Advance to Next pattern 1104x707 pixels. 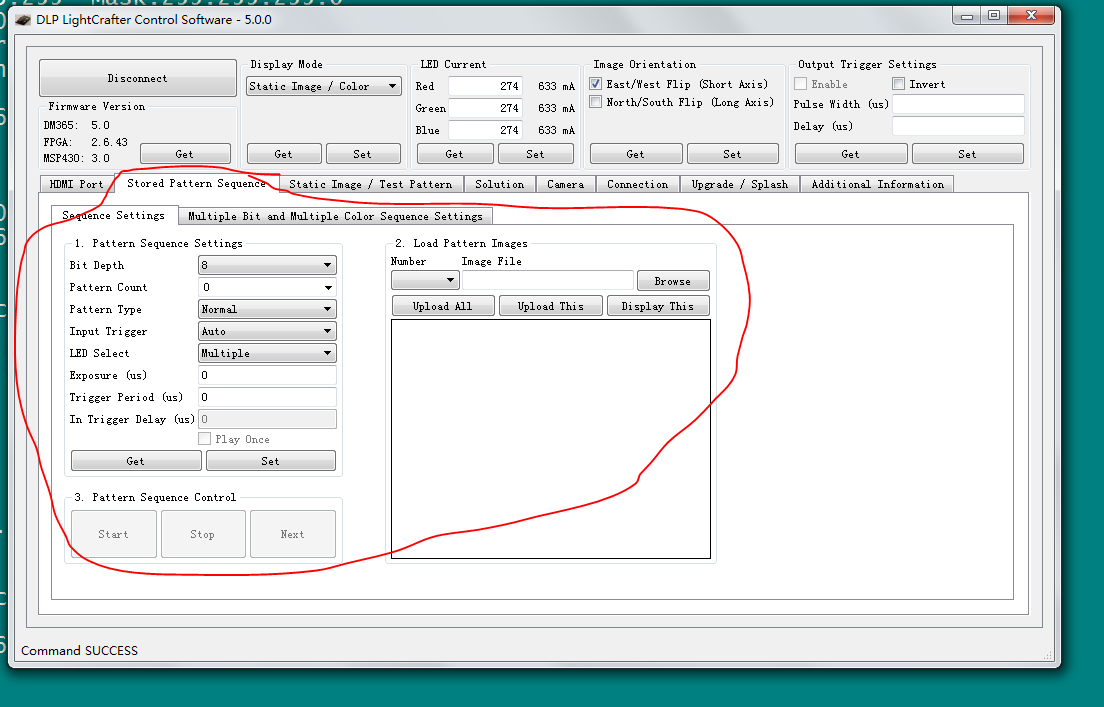click(x=292, y=534)
